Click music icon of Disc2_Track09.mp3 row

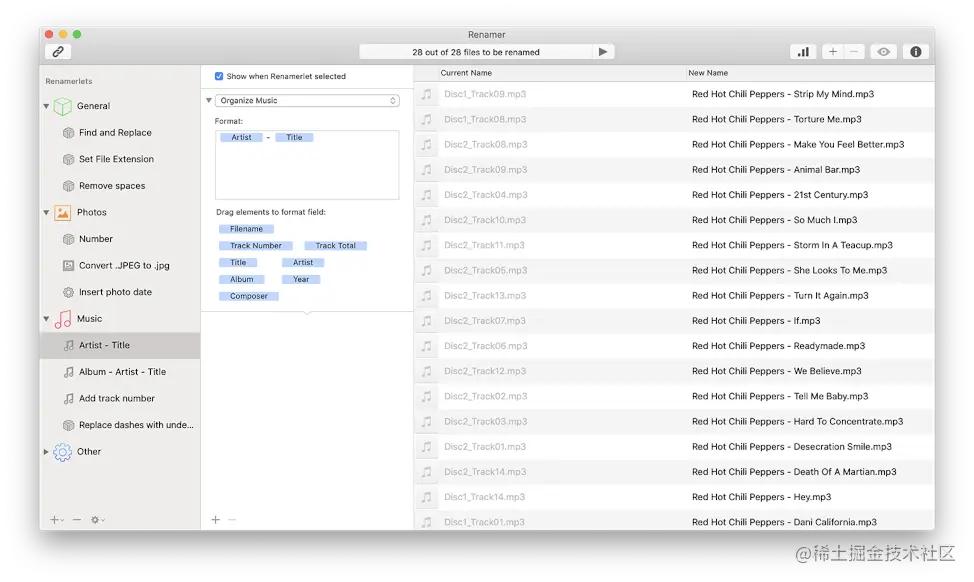[x=426, y=170]
